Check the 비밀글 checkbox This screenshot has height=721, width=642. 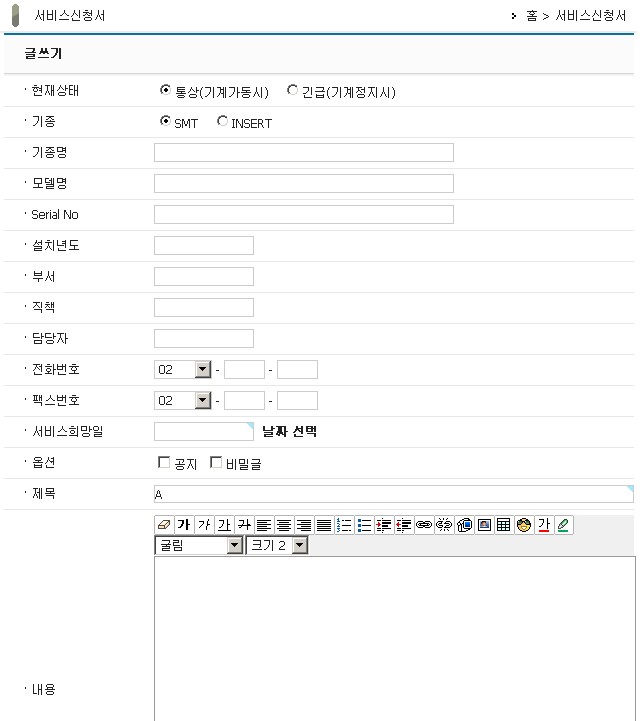216,462
